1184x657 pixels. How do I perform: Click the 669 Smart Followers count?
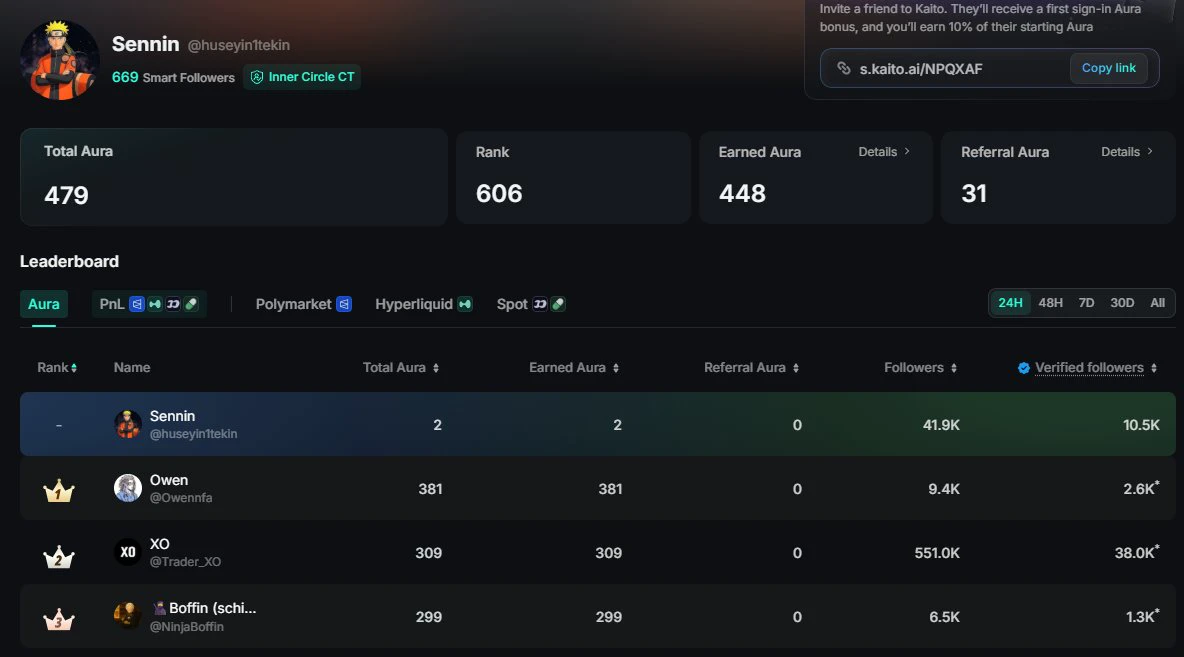coord(174,77)
